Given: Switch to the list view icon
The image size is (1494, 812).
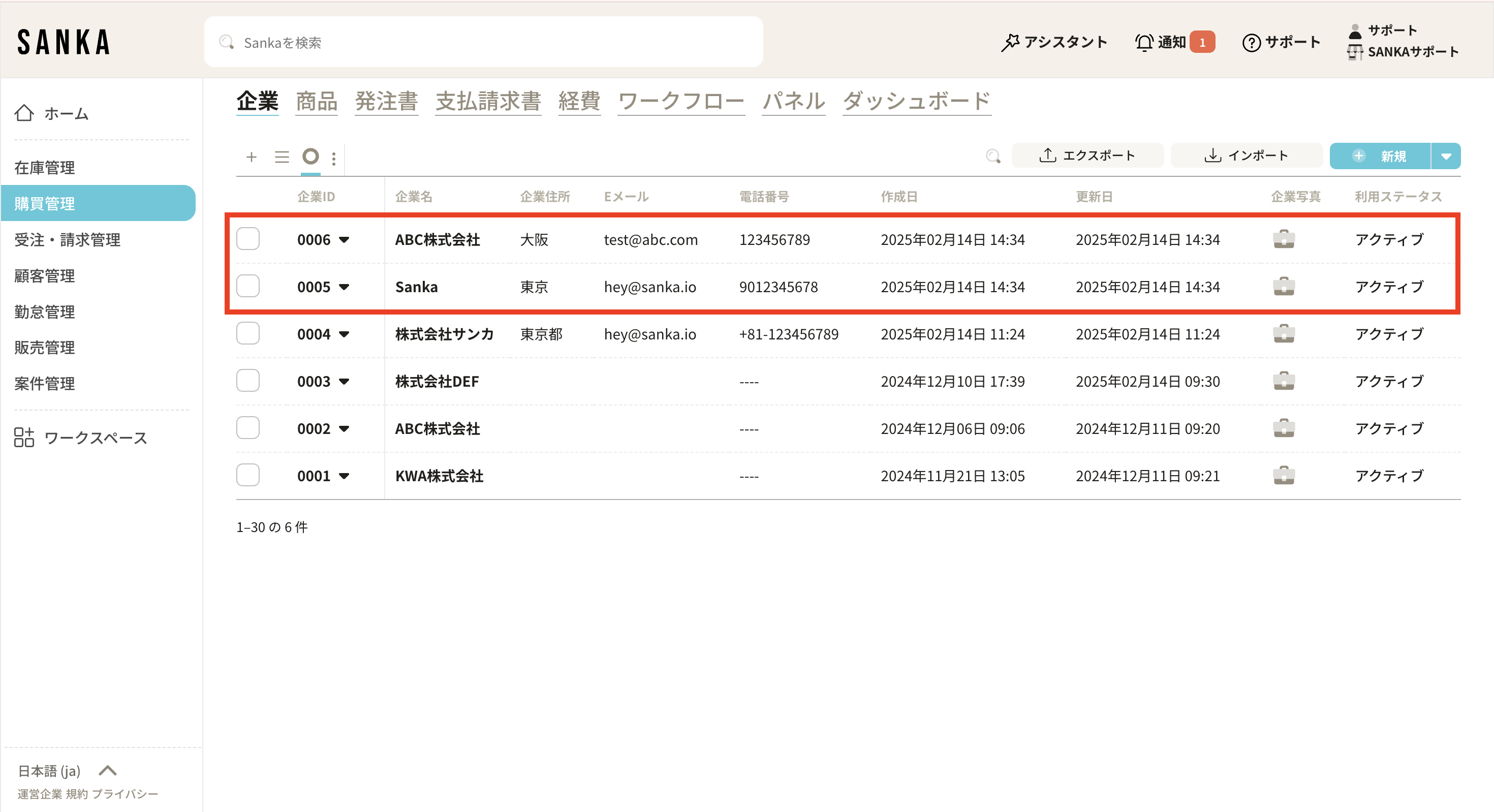Looking at the screenshot, I should click(282, 157).
